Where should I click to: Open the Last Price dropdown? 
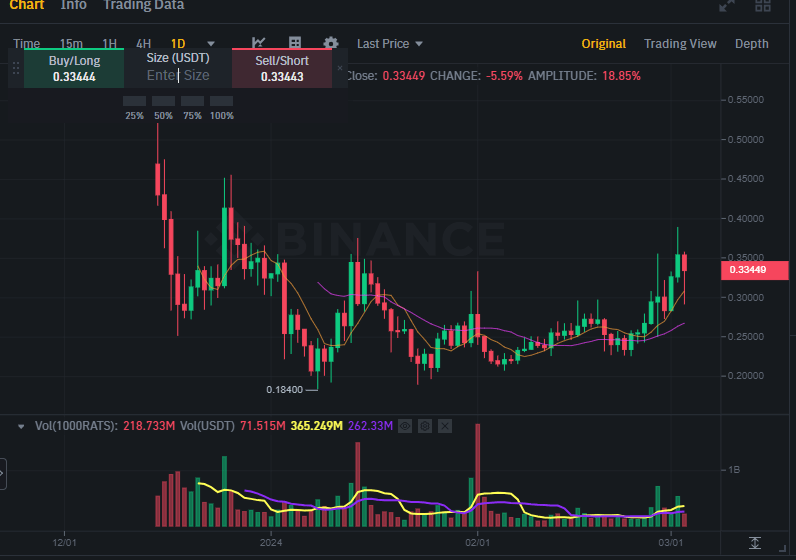(x=389, y=44)
